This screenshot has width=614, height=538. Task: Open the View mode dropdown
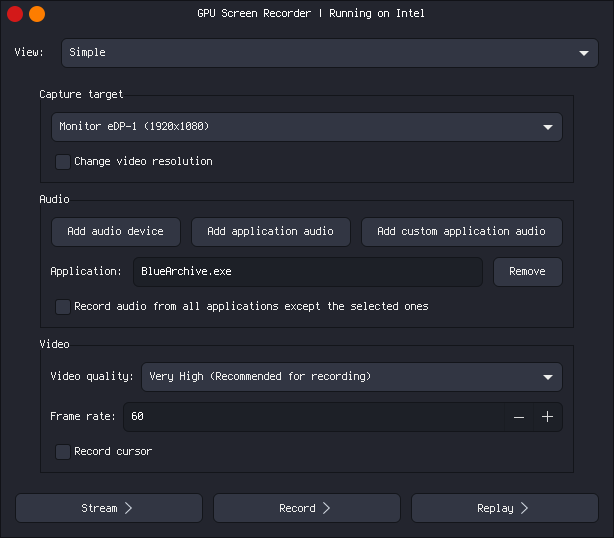(x=330, y=53)
